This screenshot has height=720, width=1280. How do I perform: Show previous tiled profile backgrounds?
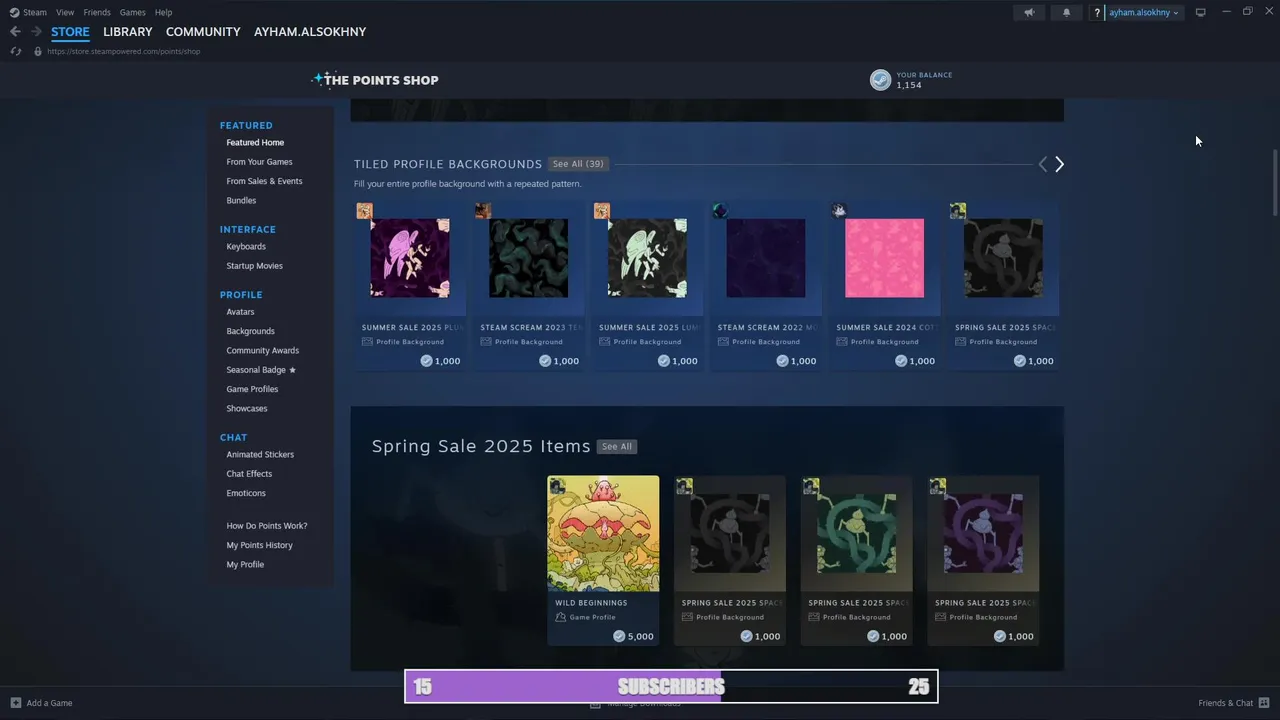point(1042,164)
